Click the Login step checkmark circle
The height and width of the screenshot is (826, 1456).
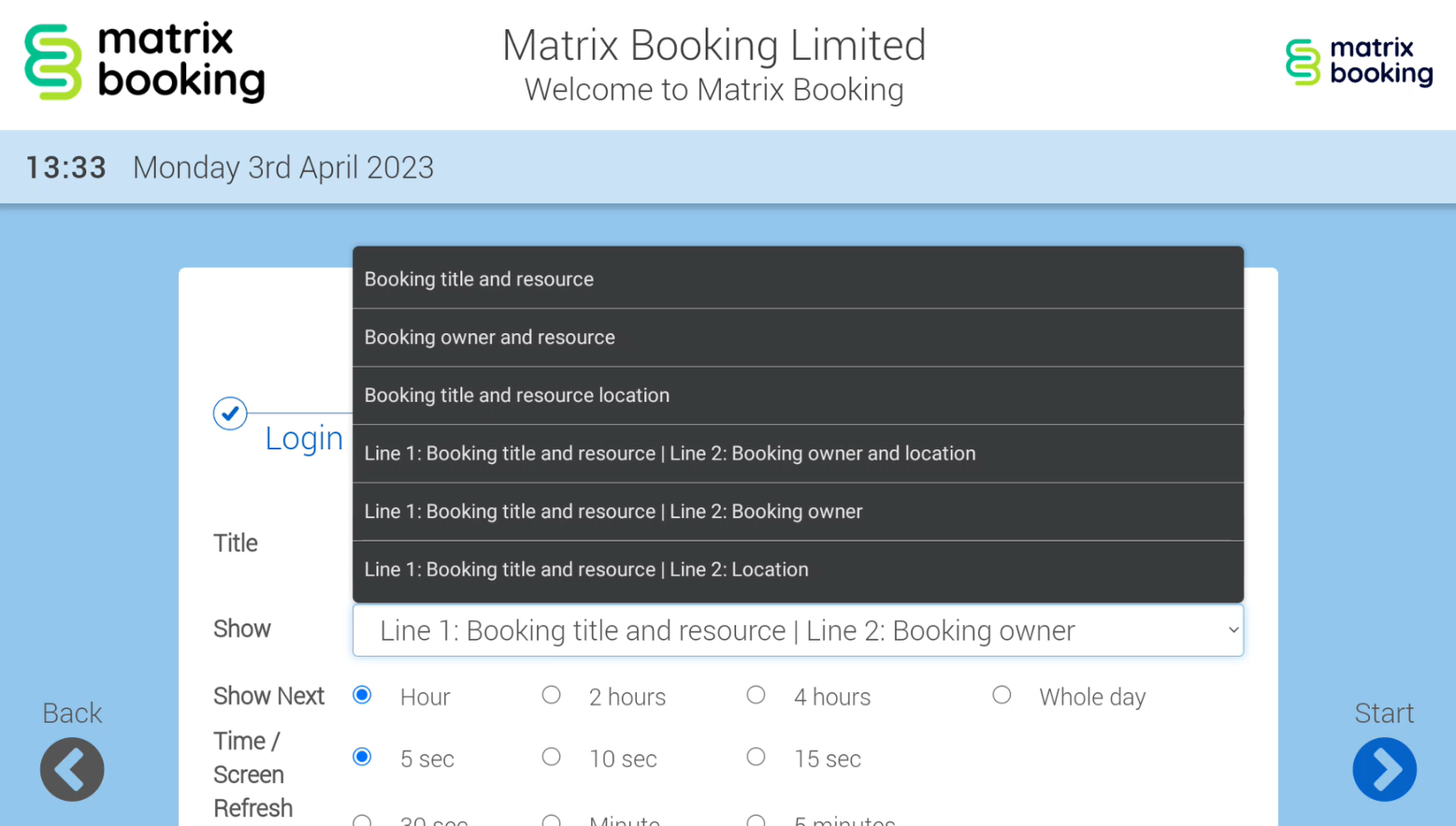230,413
